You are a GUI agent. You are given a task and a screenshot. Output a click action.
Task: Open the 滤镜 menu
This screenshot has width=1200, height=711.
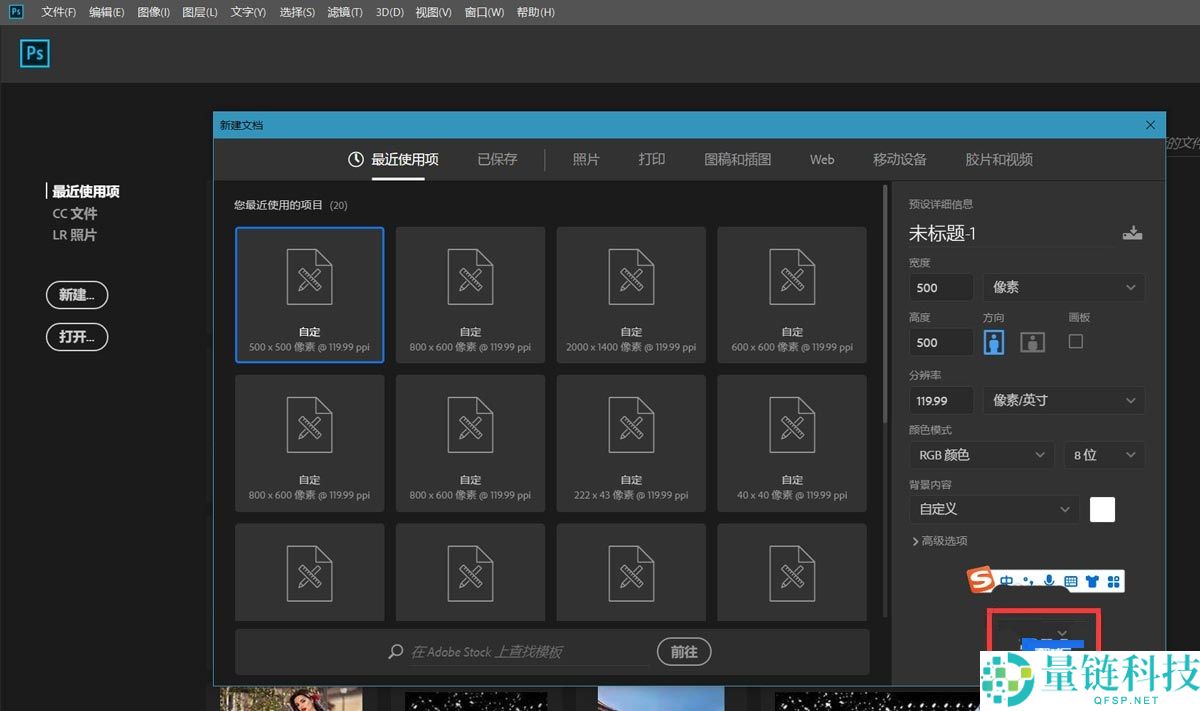pyautogui.click(x=345, y=12)
